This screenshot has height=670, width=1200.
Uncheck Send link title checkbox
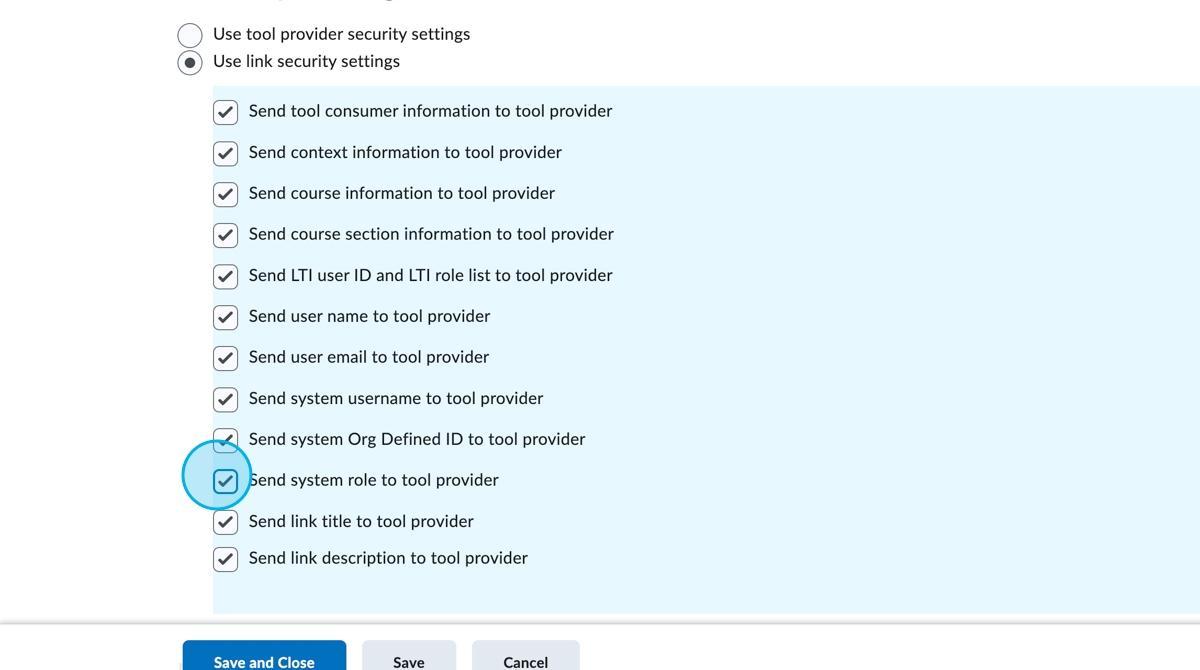click(x=226, y=522)
